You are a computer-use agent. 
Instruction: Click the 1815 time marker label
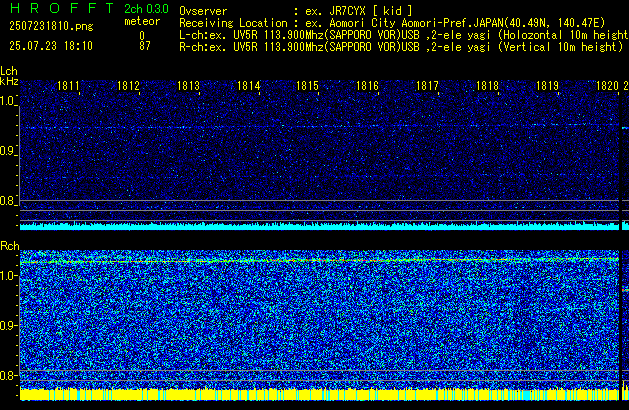point(308,86)
